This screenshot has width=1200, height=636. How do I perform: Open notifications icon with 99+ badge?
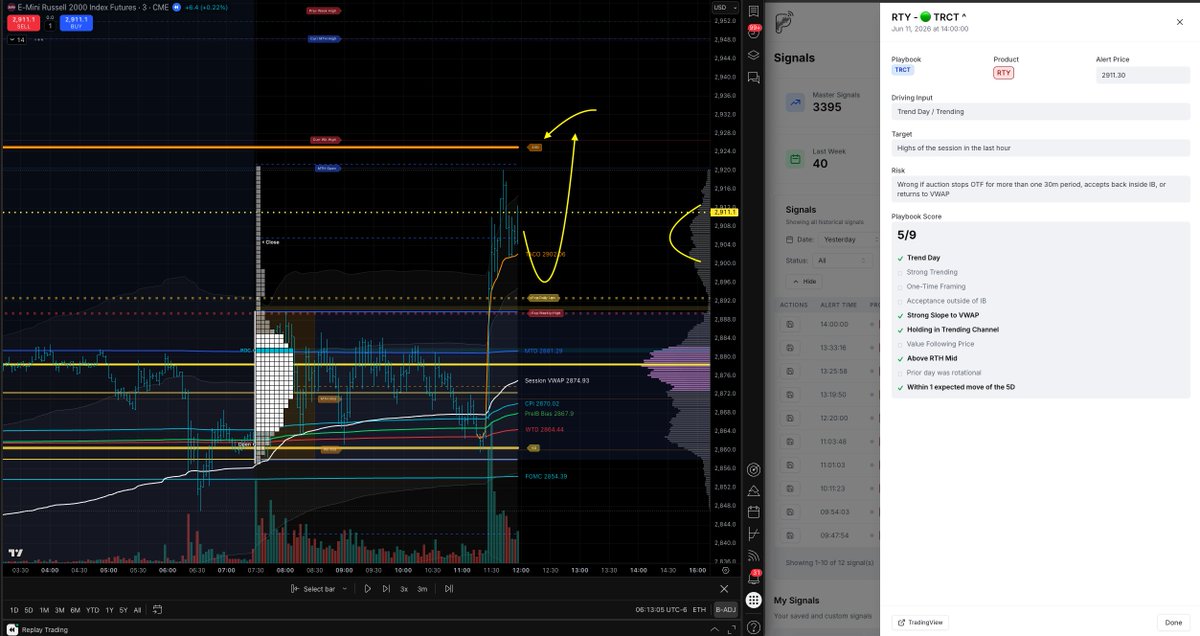click(753, 34)
